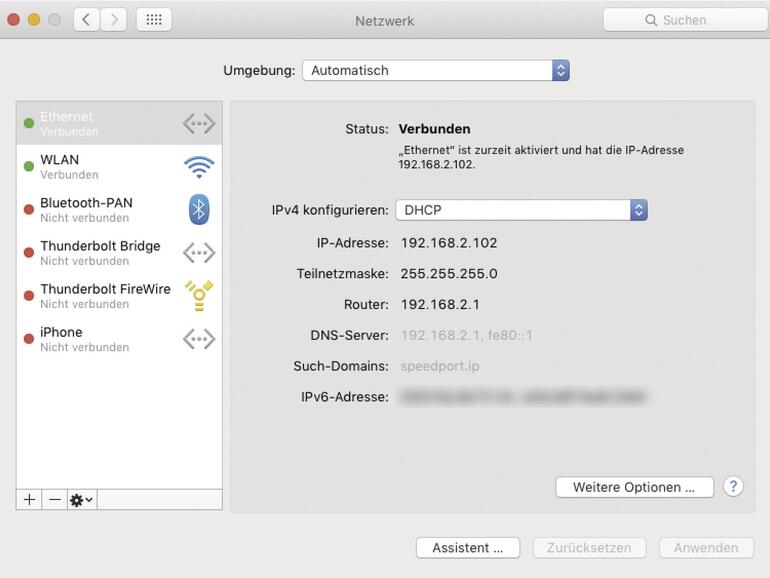Click the magnifier icon in search field
770x578 pixels.
[x=651, y=20]
